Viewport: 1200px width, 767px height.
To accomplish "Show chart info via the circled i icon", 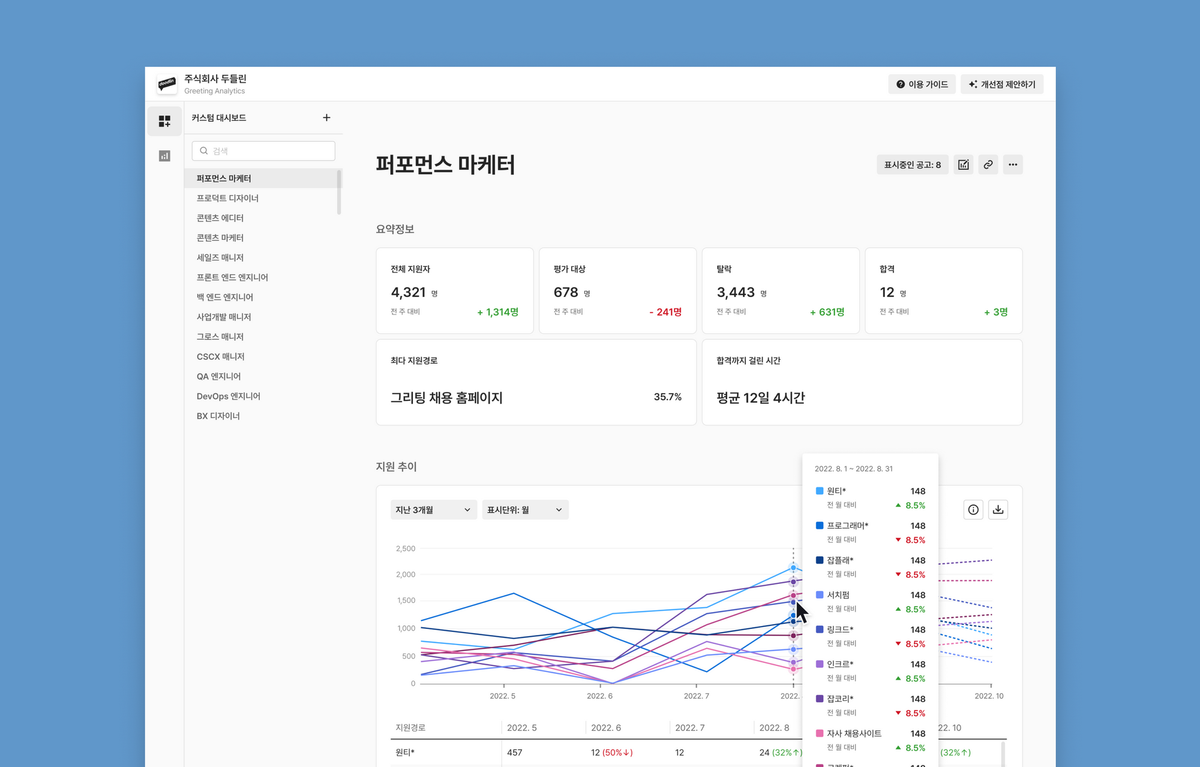I will point(973,510).
